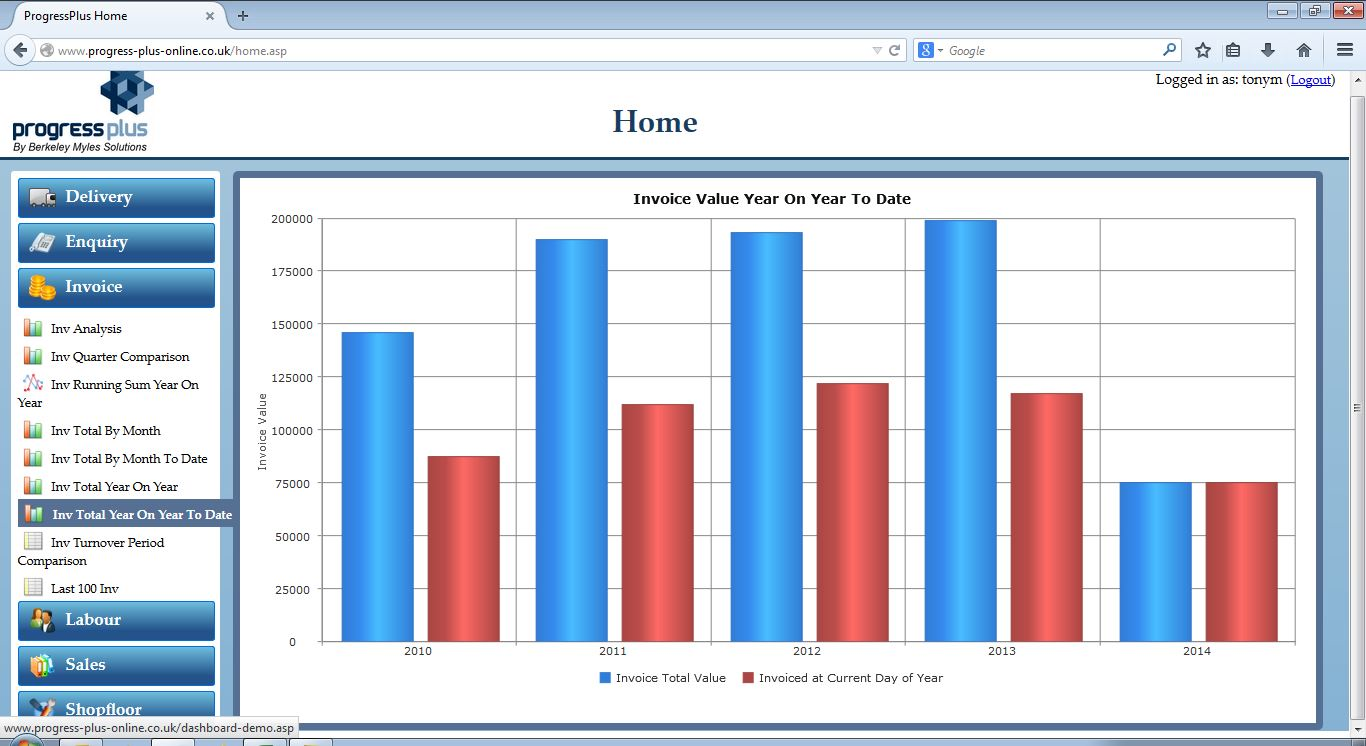Viewport: 1366px width, 746px height.
Task: Click the red 2013 bar in chart
Action: (1046, 517)
